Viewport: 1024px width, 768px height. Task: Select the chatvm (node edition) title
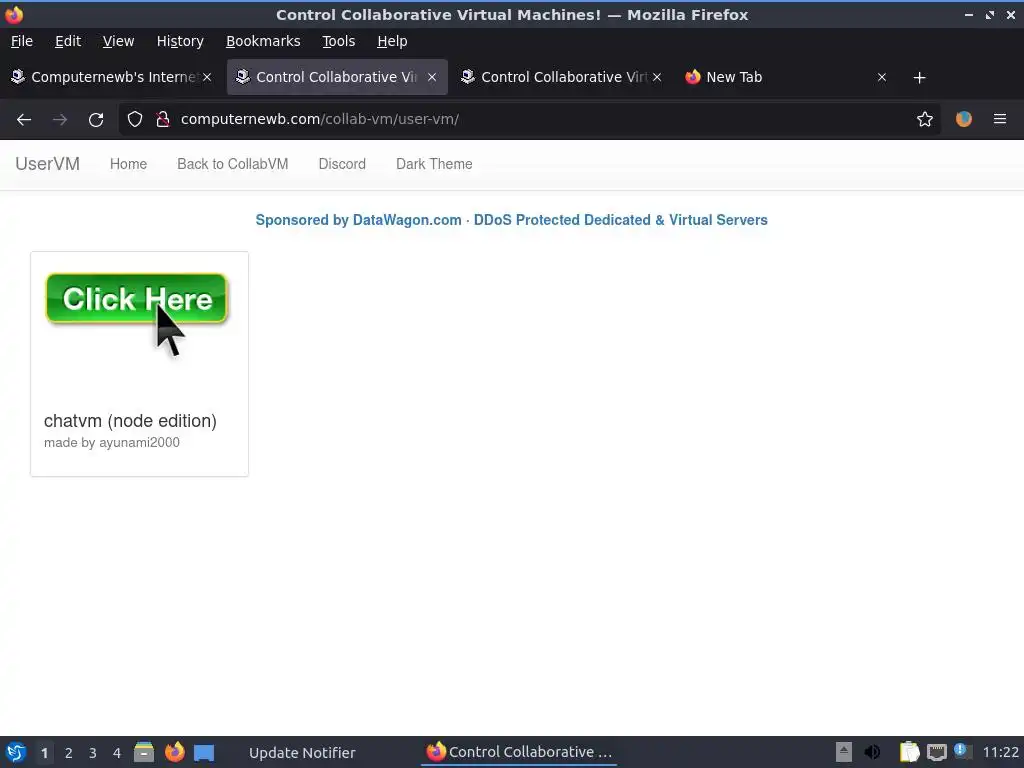pyautogui.click(x=130, y=421)
